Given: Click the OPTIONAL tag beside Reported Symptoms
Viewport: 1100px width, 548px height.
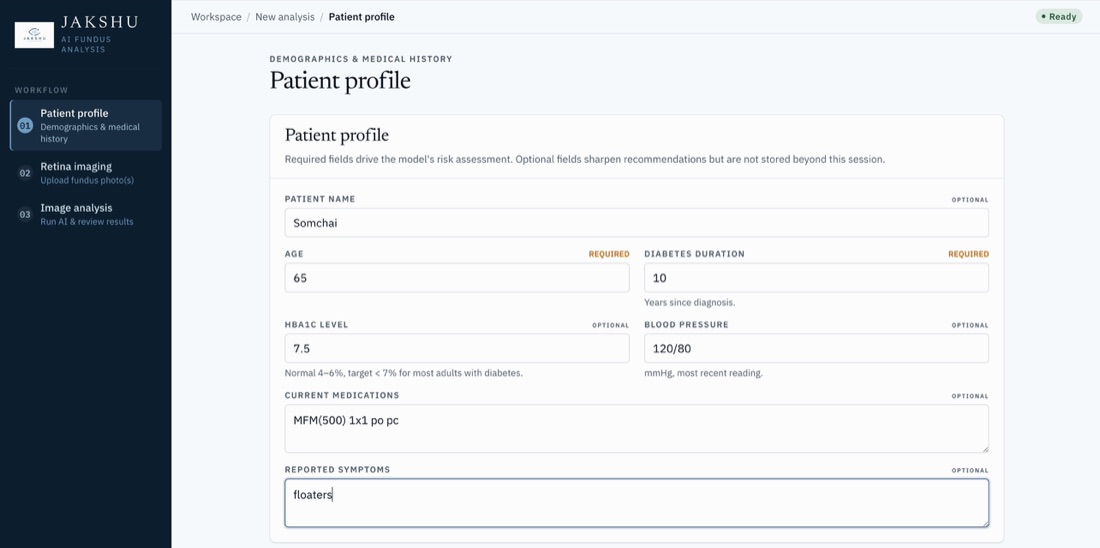Looking at the screenshot, I should coord(970,471).
